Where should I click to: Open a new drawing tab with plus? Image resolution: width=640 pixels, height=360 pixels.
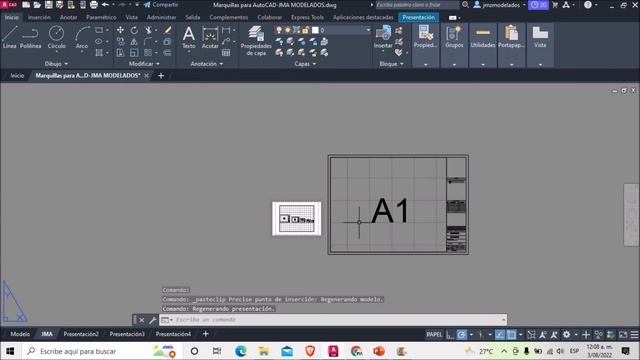tap(161, 76)
